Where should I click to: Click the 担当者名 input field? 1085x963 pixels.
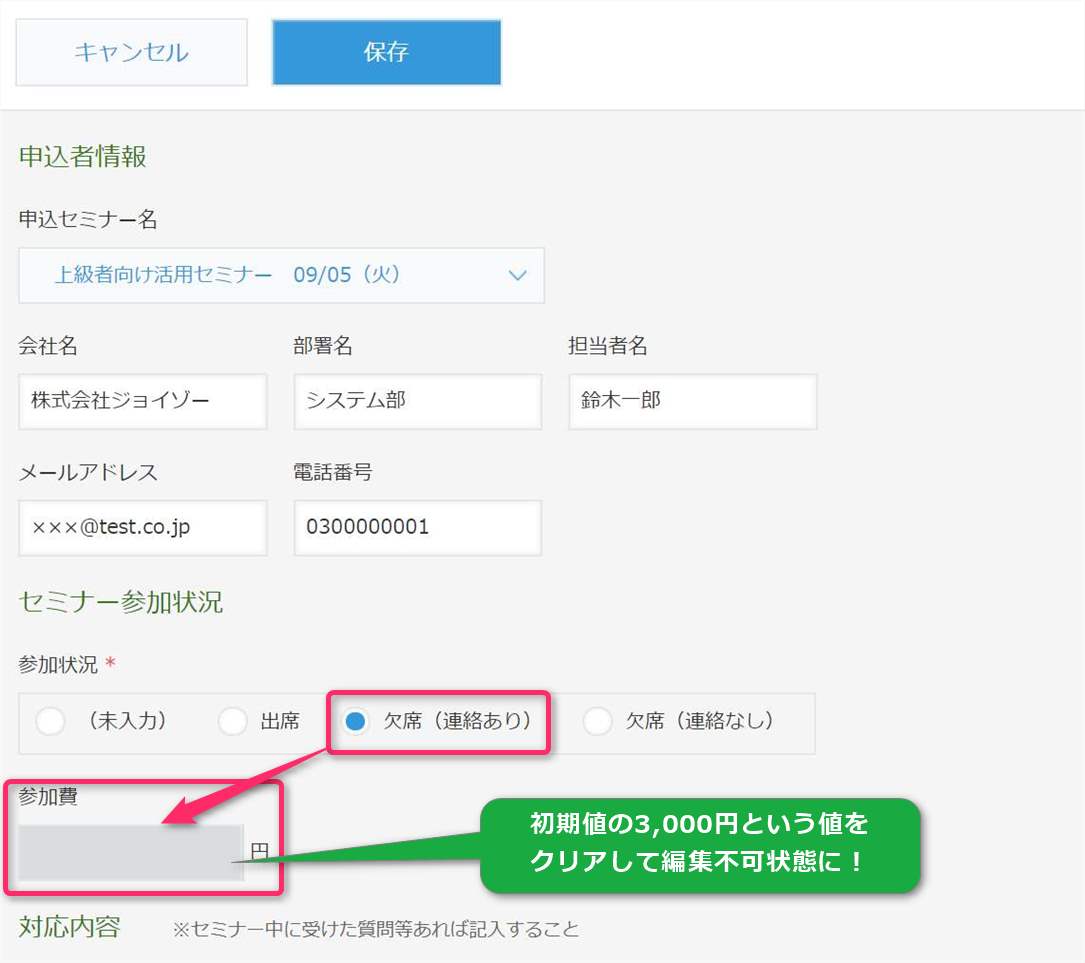(x=693, y=401)
